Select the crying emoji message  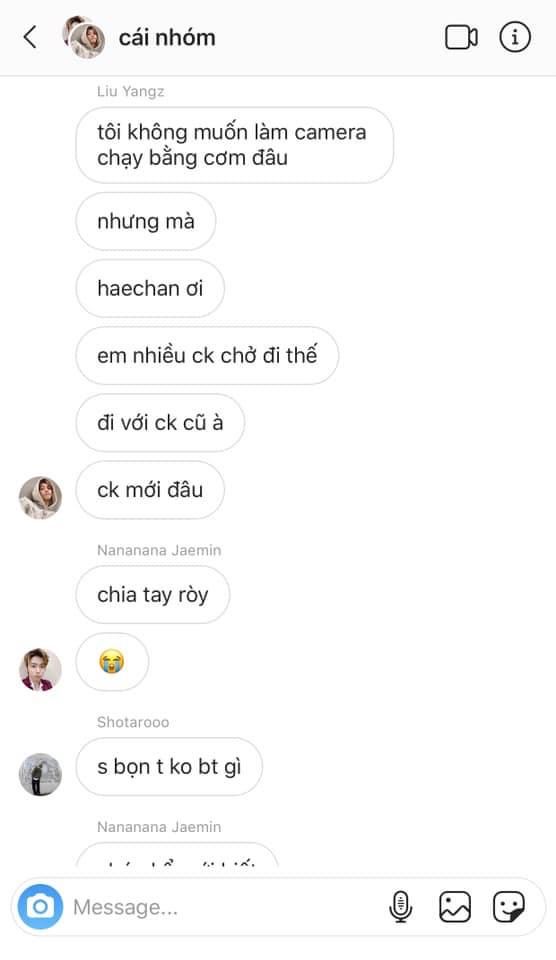point(112,662)
